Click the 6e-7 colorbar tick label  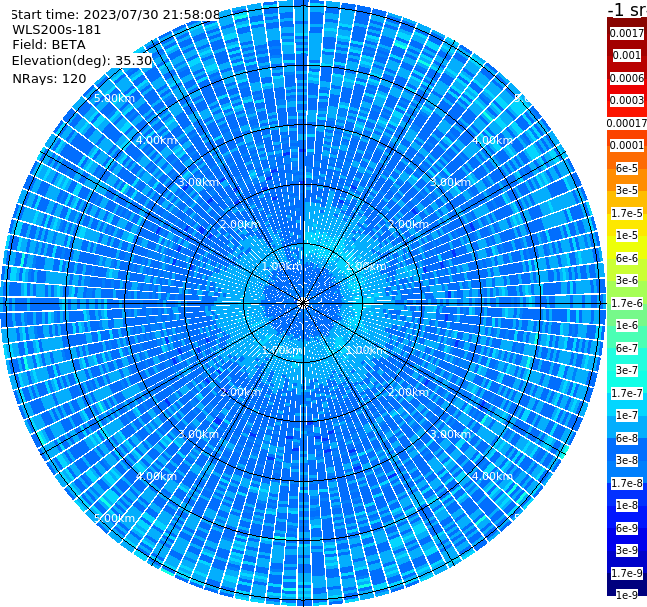tap(627, 348)
